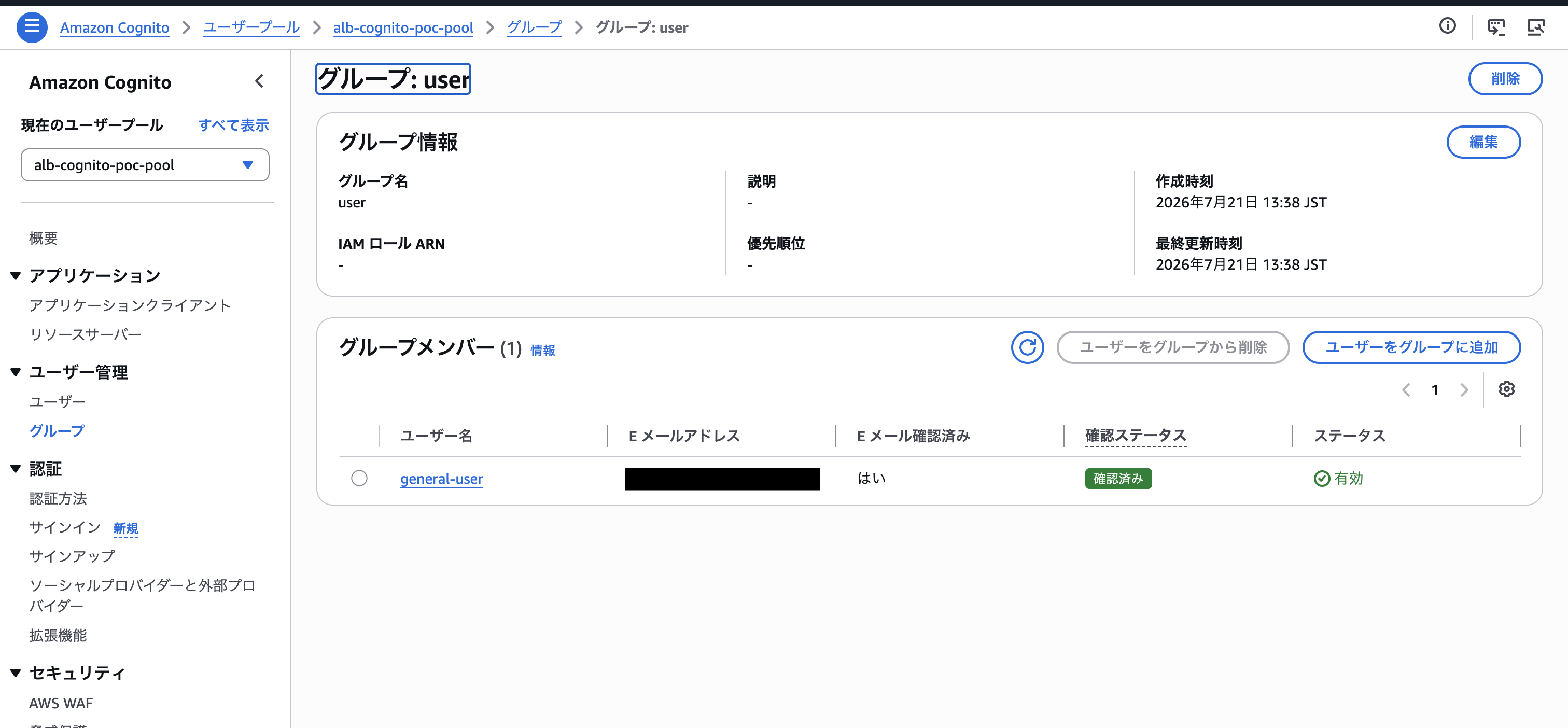
Task: Go to グループ breadcrumb link
Action: tap(535, 27)
